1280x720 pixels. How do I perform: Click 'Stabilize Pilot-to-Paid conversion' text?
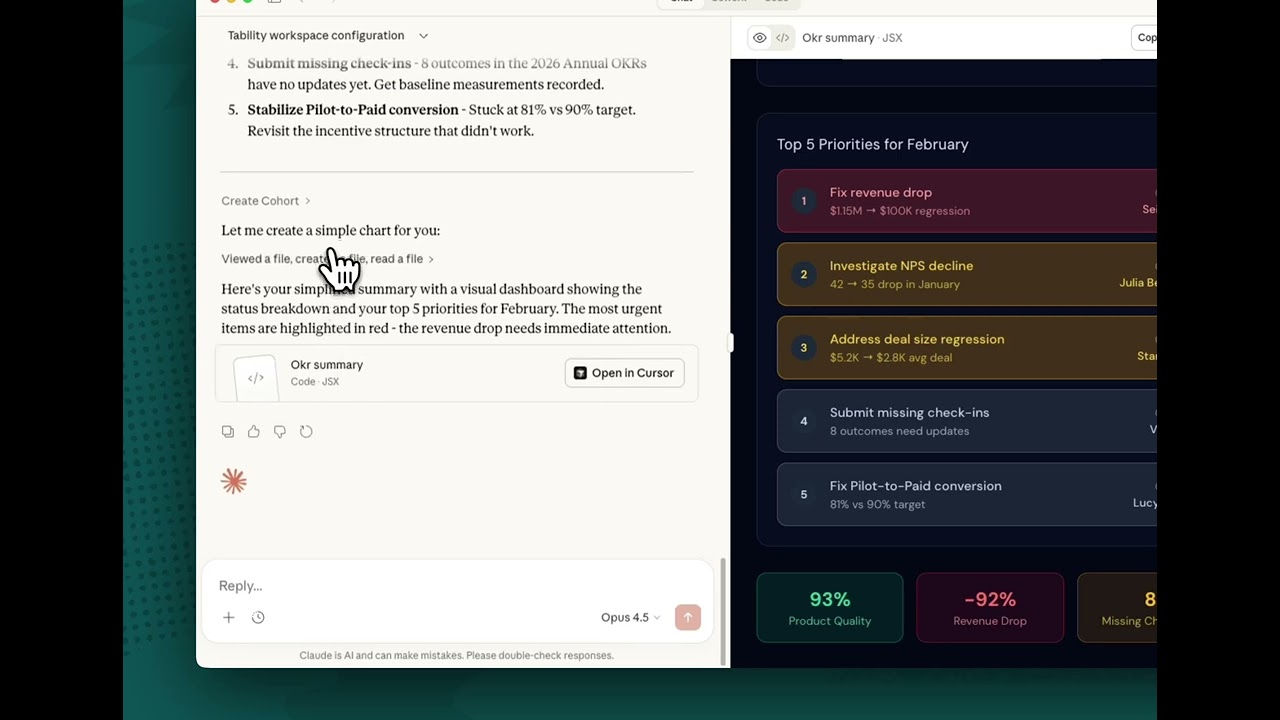click(x=353, y=110)
